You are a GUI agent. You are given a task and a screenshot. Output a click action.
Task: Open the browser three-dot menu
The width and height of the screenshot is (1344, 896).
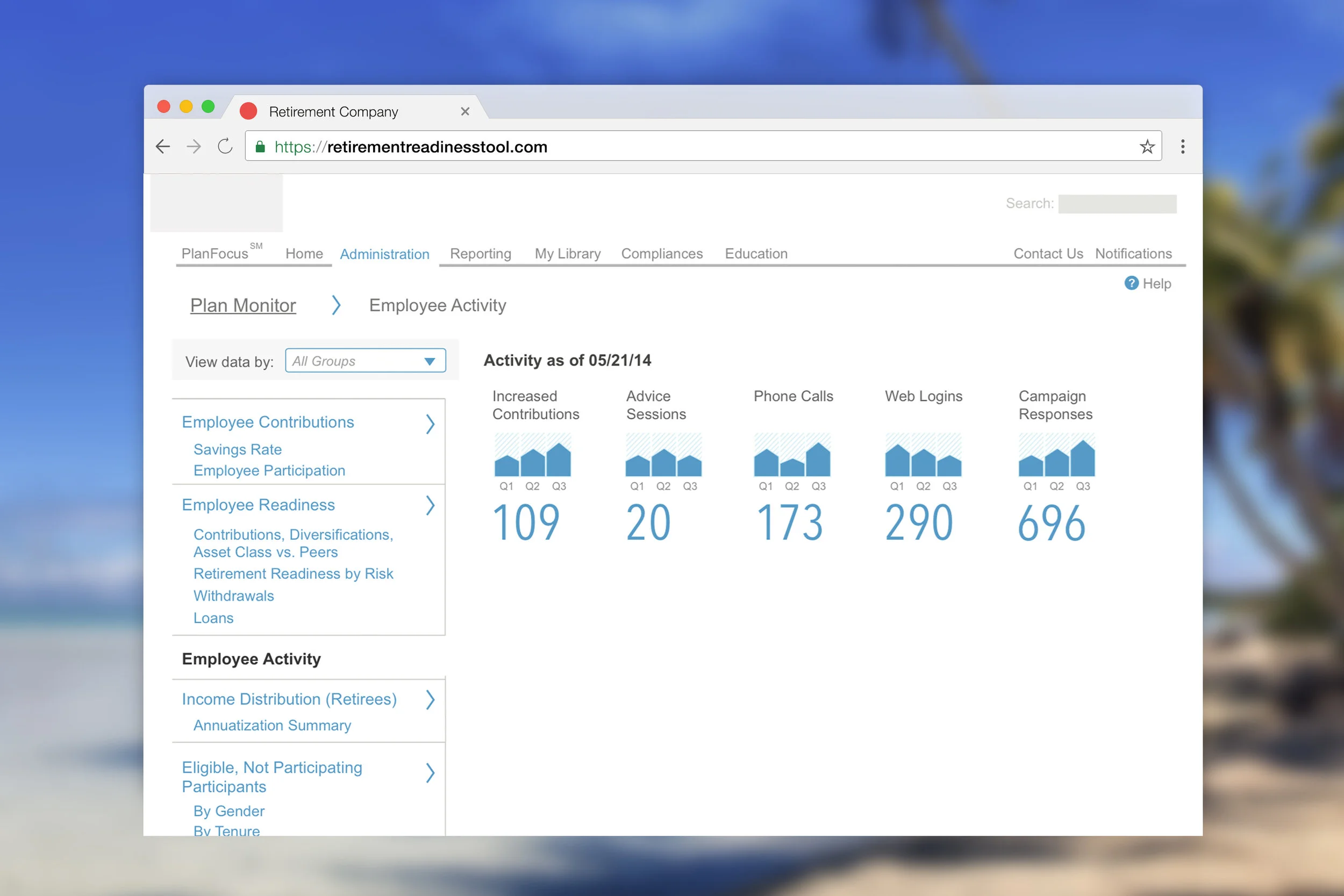[x=1182, y=147]
